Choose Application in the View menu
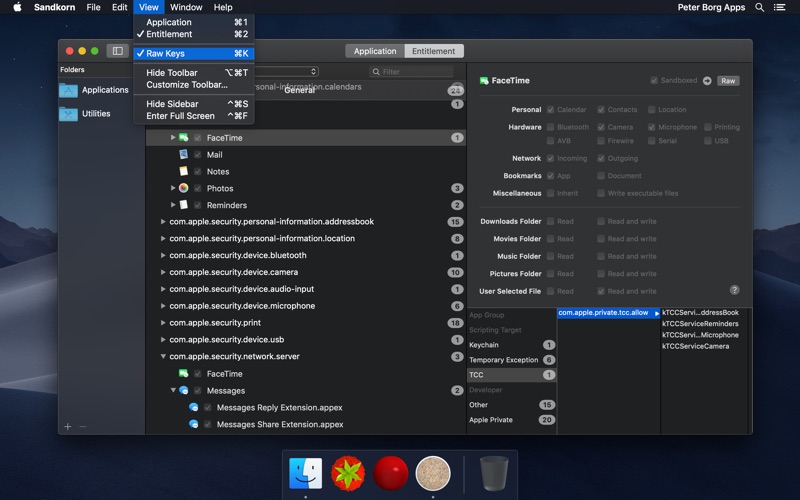The width and height of the screenshot is (800, 500). 194,22
